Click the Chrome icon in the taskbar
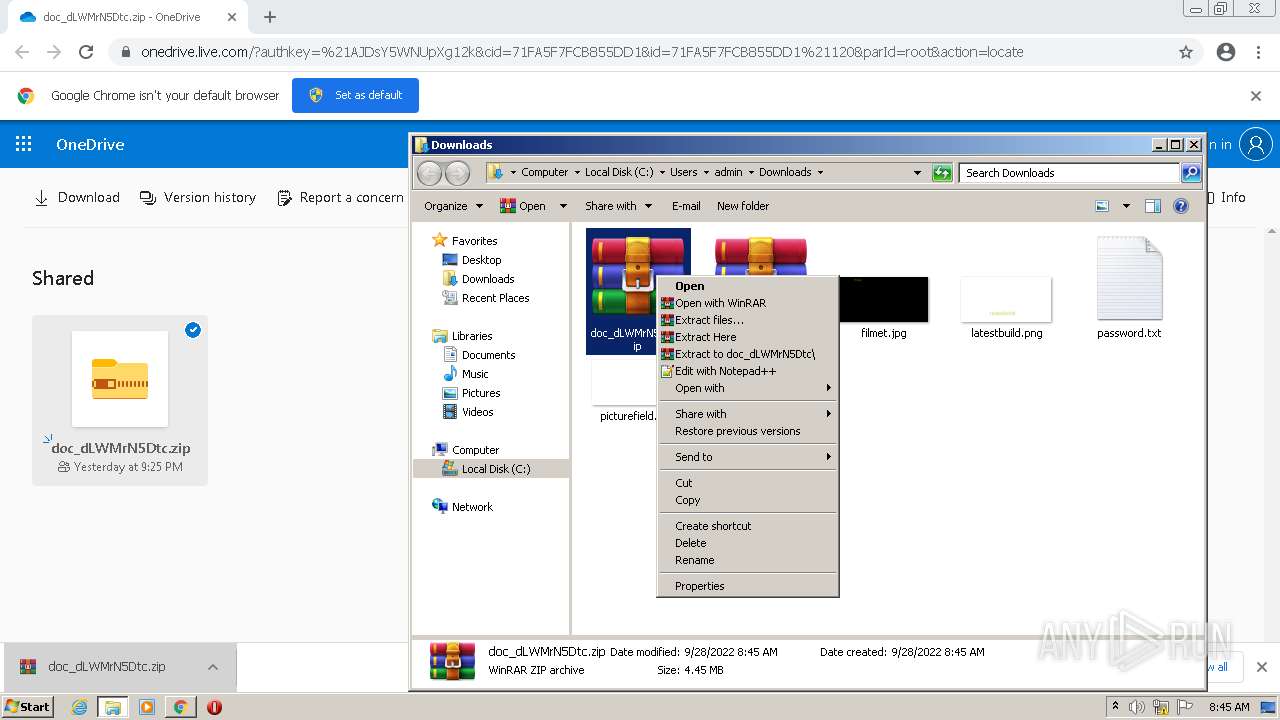Screen dimensions: 1280x720 (x=180, y=707)
